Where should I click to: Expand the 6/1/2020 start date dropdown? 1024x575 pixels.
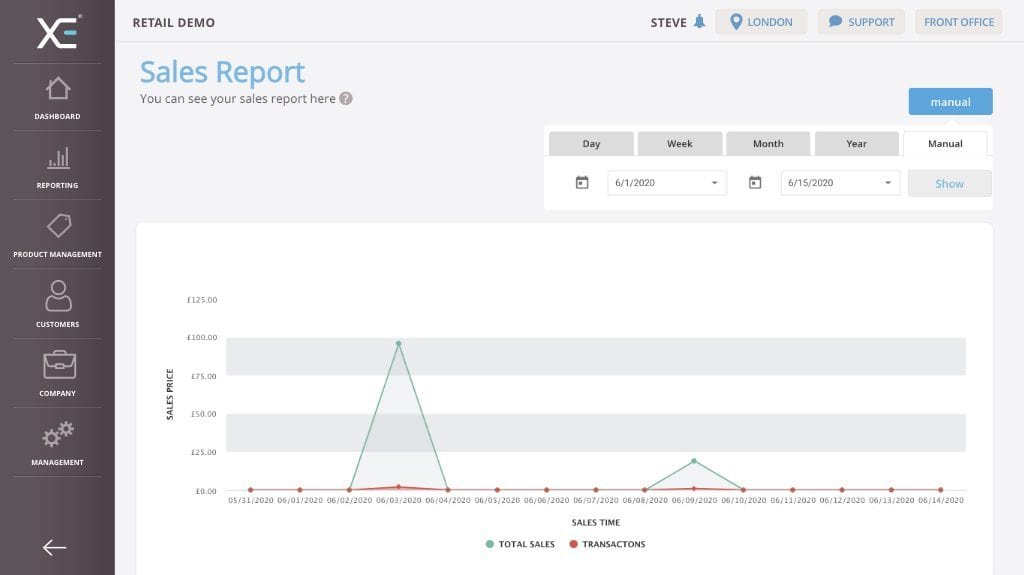714,183
